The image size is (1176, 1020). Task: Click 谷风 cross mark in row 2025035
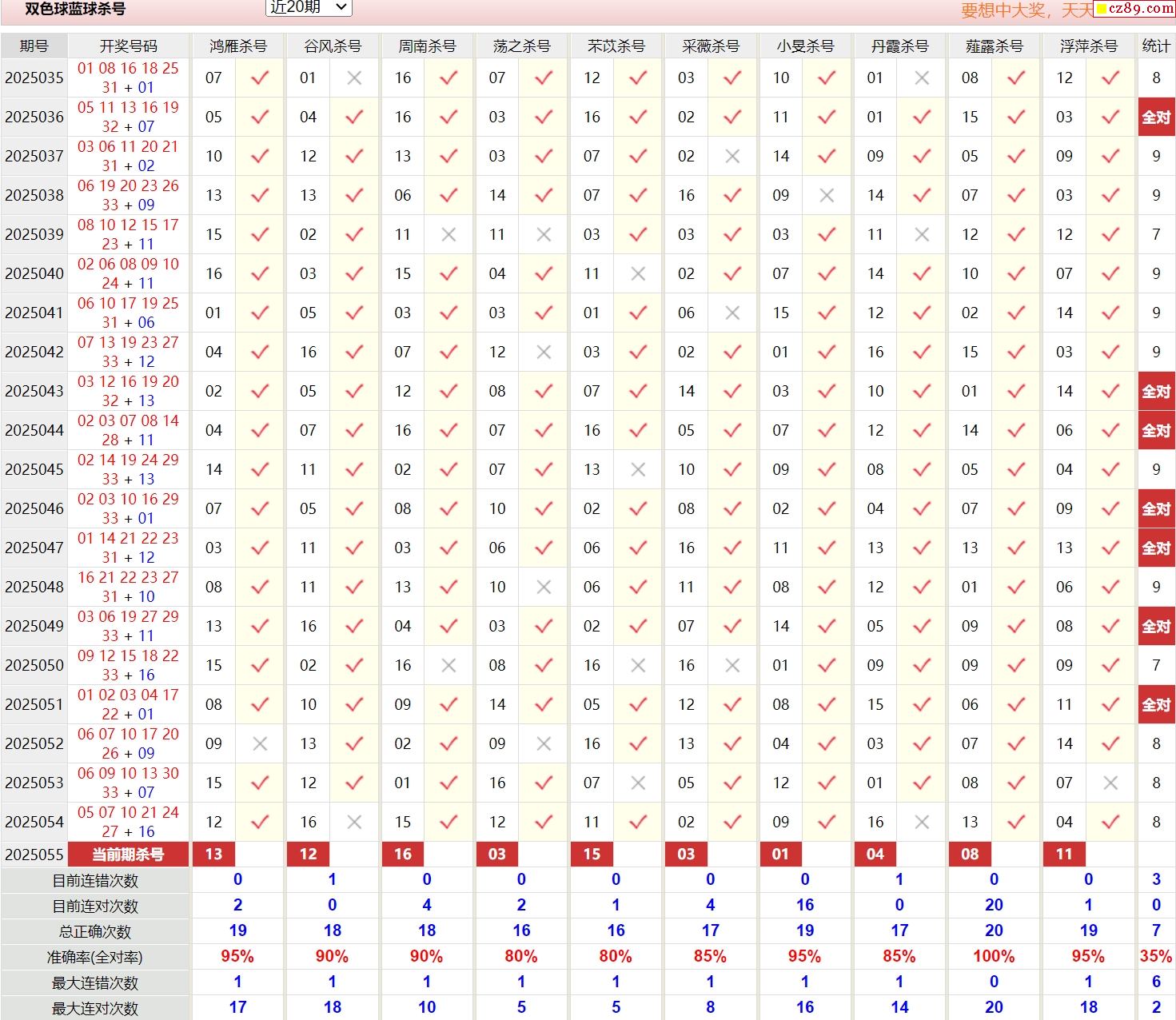pyautogui.click(x=354, y=78)
